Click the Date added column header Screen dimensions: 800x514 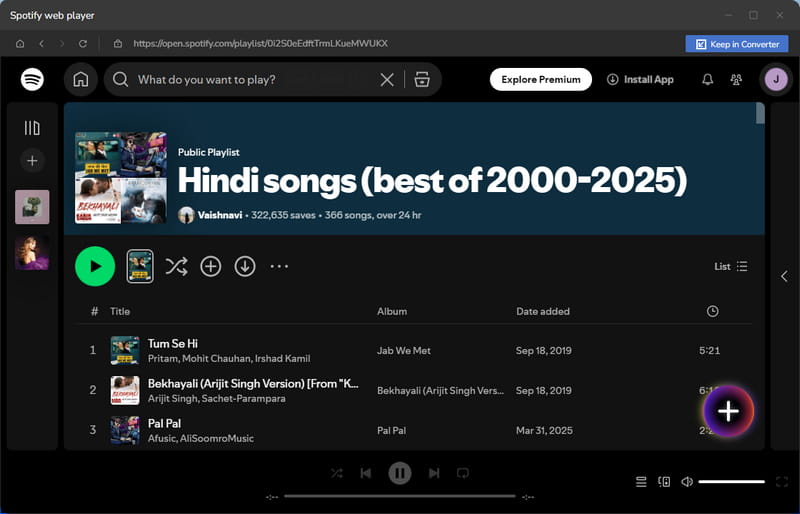543,311
